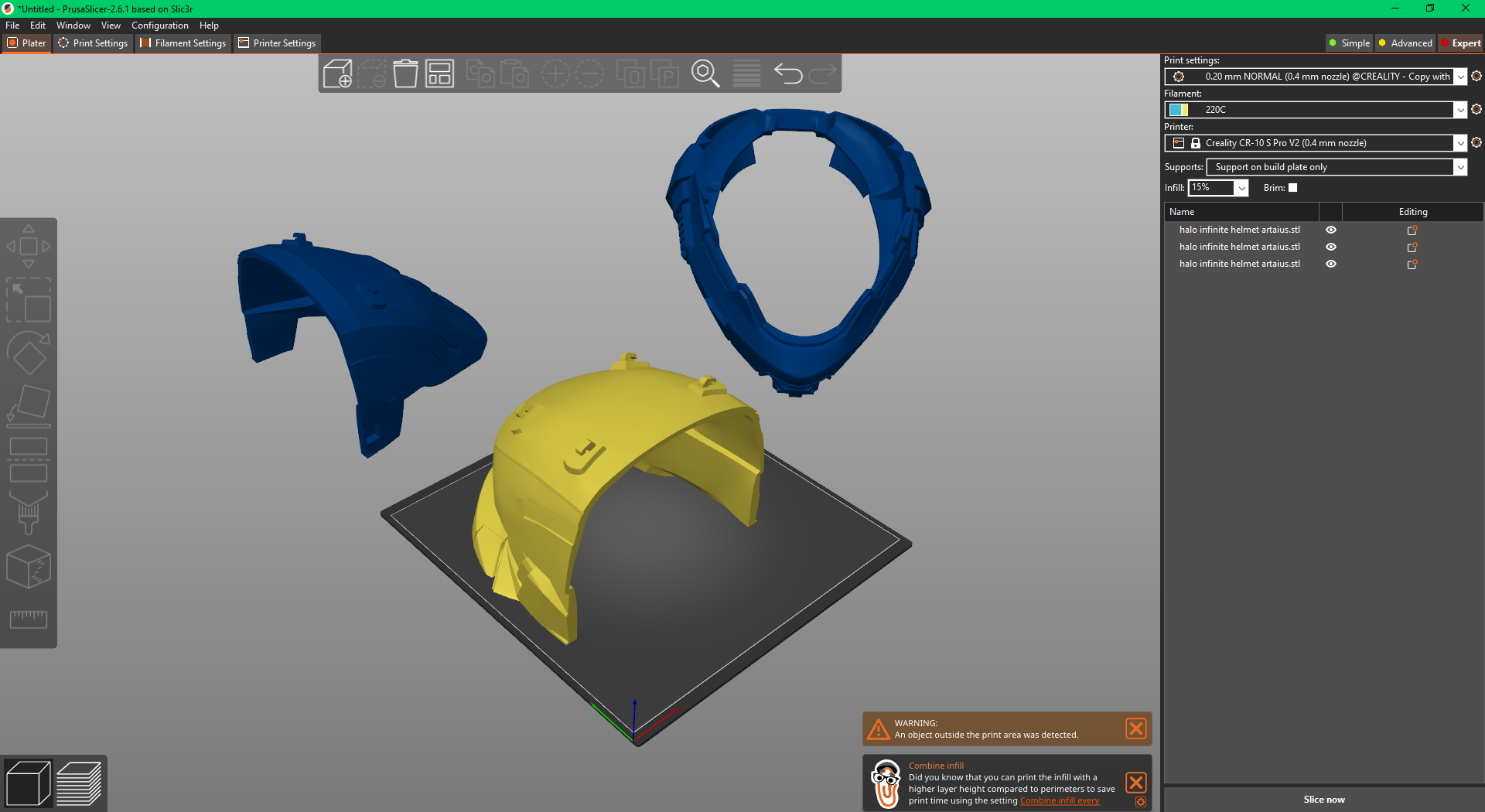Select the Seam painting cube tool
Viewport: 1485px width, 812px height.
click(29, 567)
